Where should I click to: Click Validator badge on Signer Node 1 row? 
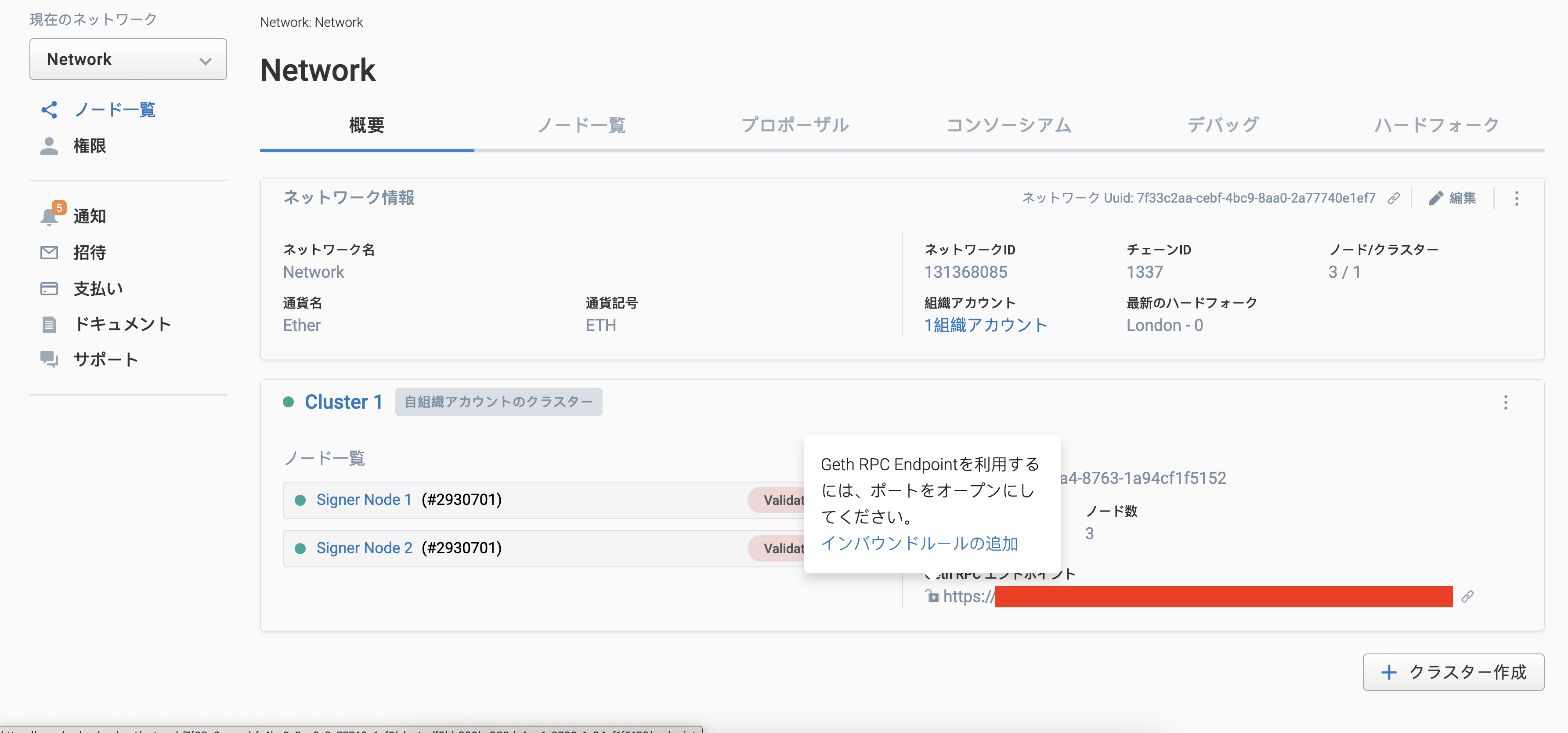coord(777,500)
